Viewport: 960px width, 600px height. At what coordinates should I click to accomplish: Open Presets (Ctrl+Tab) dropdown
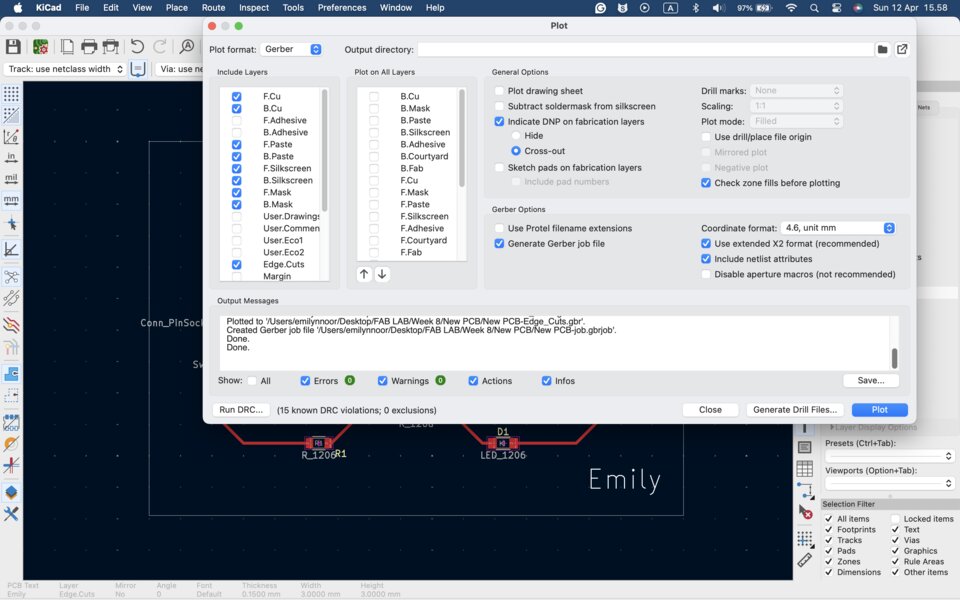(x=890, y=456)
